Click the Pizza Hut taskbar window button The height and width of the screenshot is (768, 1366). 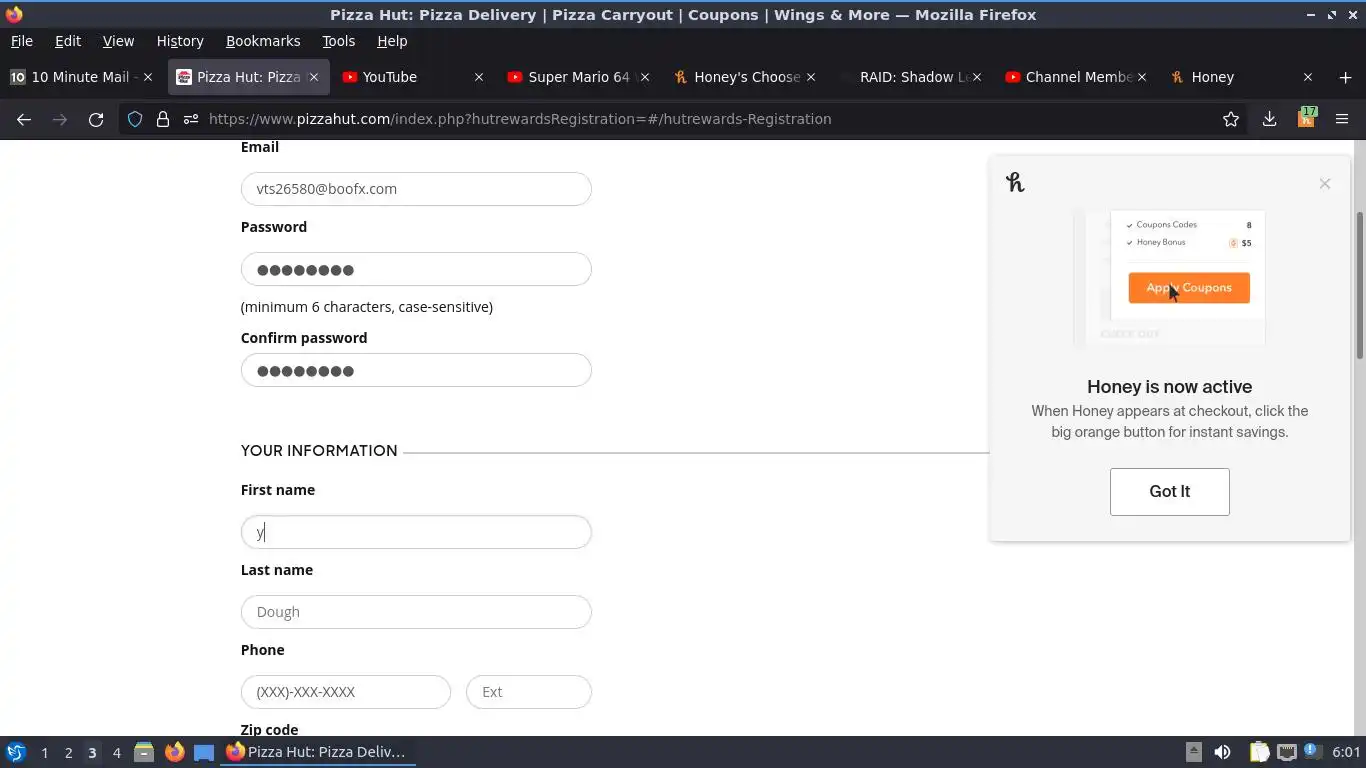tap(318, 752)
